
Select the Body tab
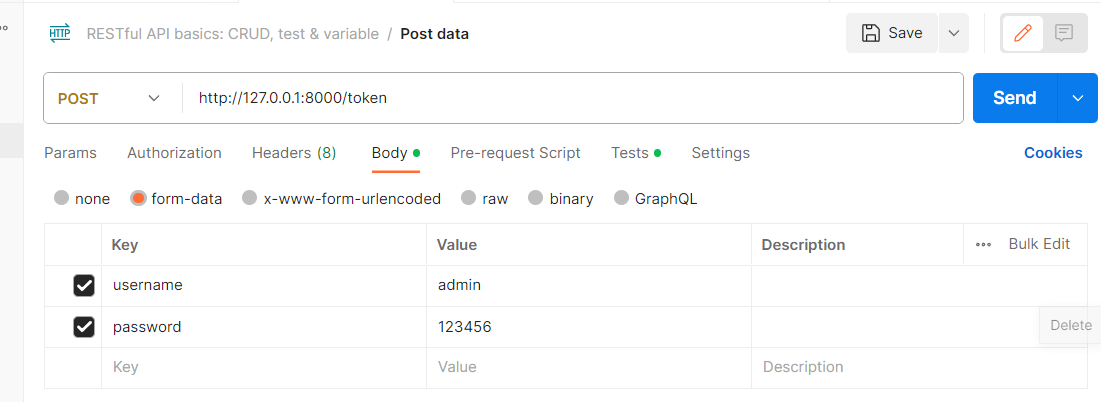click(x=395, y=153)
